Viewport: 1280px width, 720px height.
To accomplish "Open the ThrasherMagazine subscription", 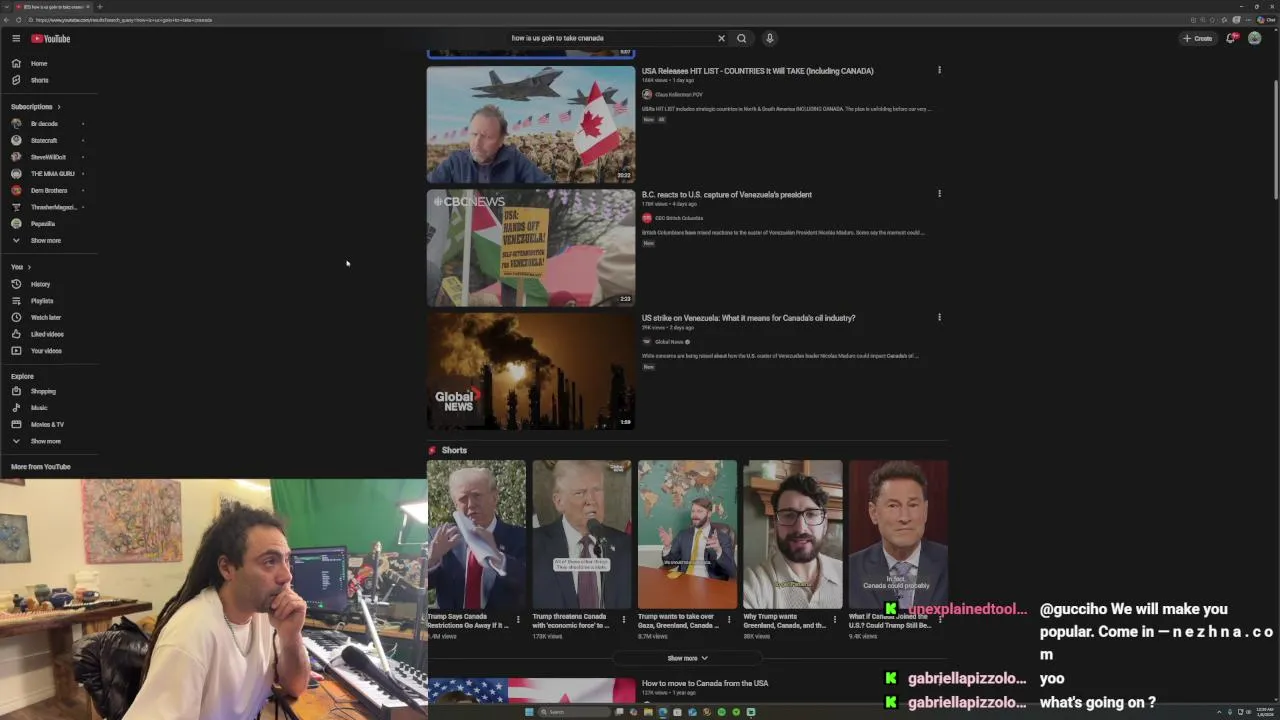I will (48, 207).
